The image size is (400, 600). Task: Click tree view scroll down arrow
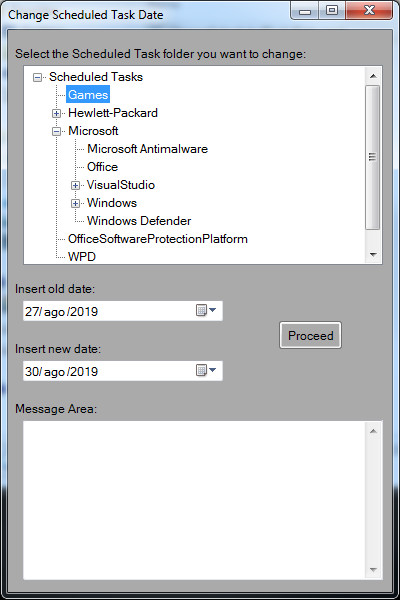[x=374, y=254]
